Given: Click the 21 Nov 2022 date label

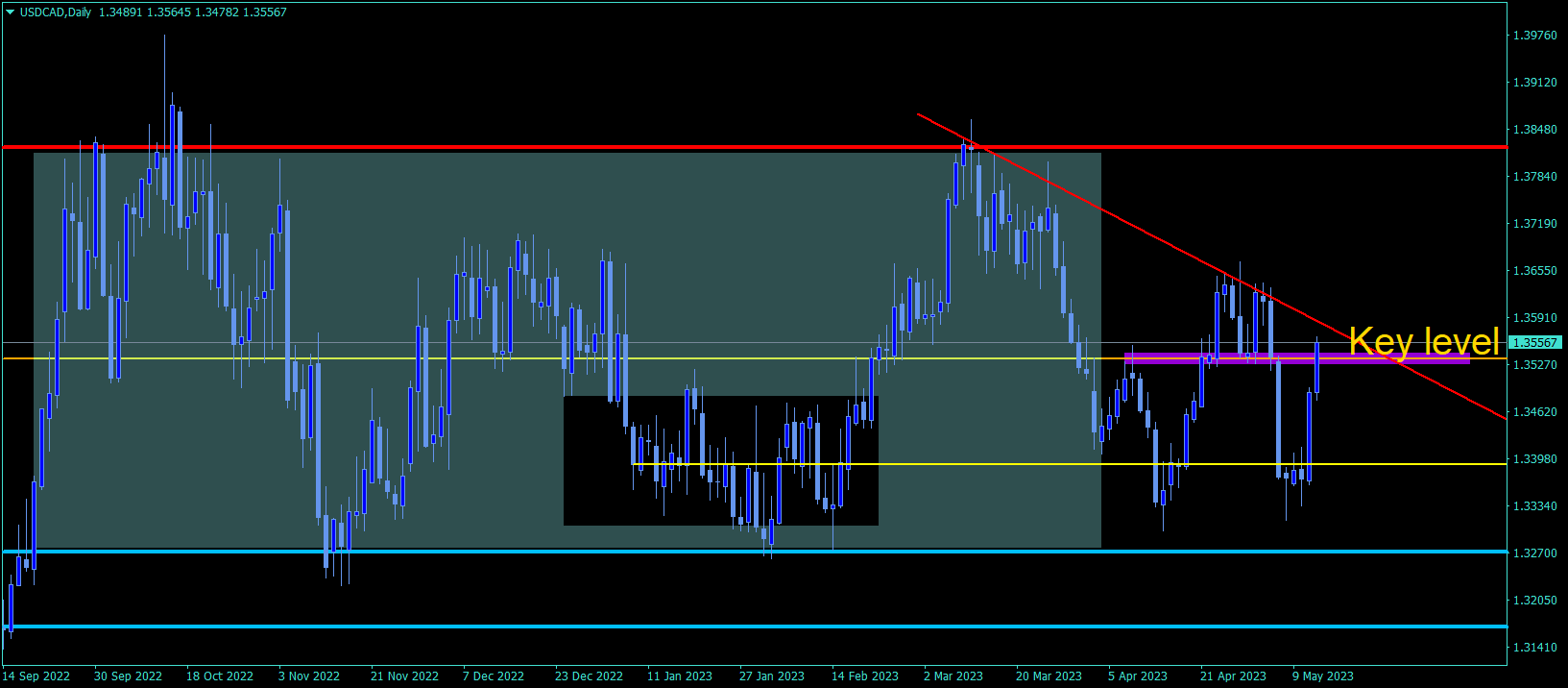Looking at the screenshot, I should coord(404,676).
